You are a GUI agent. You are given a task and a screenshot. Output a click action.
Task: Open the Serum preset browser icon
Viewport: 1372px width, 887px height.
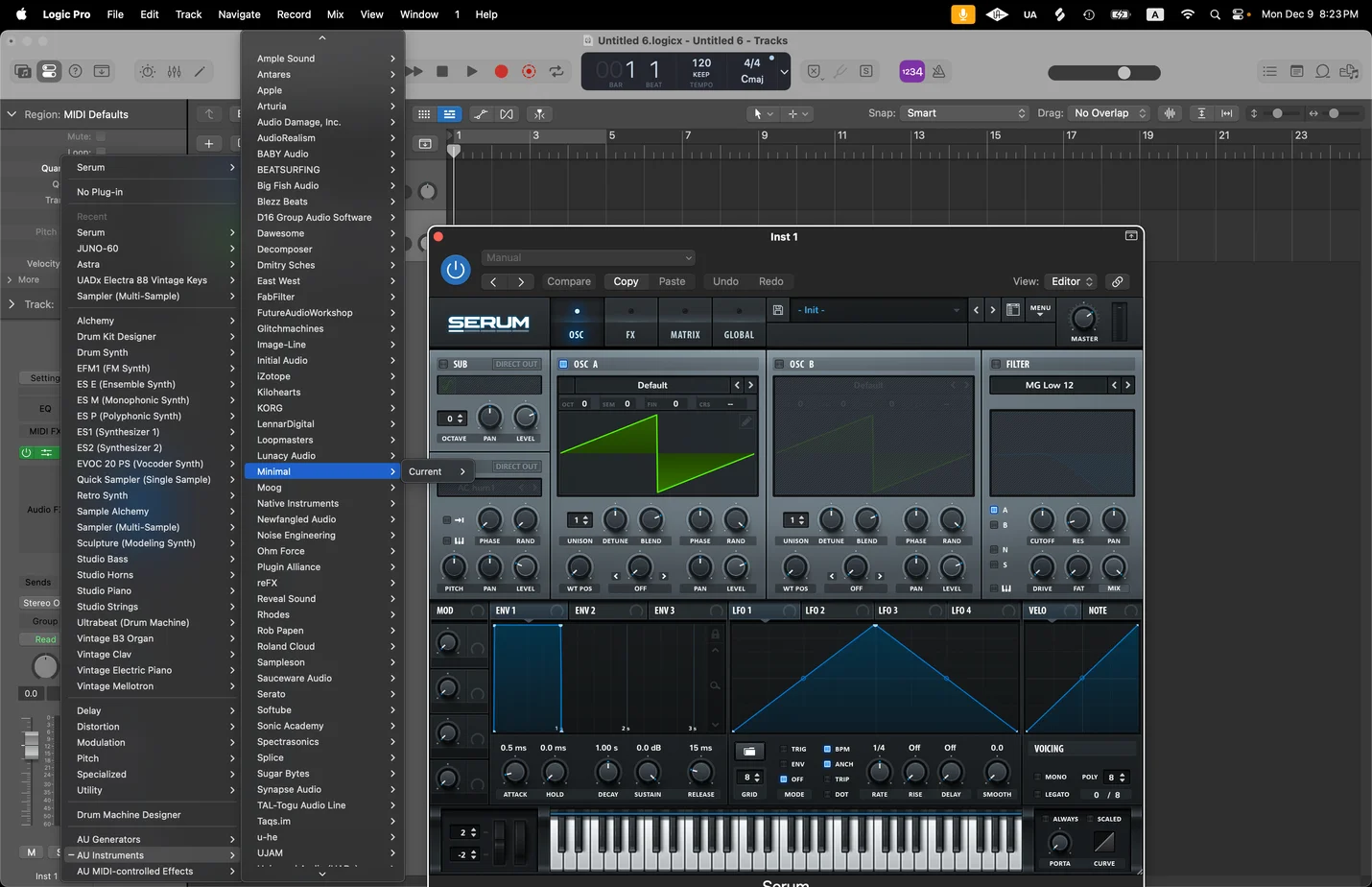point(1012,310)
